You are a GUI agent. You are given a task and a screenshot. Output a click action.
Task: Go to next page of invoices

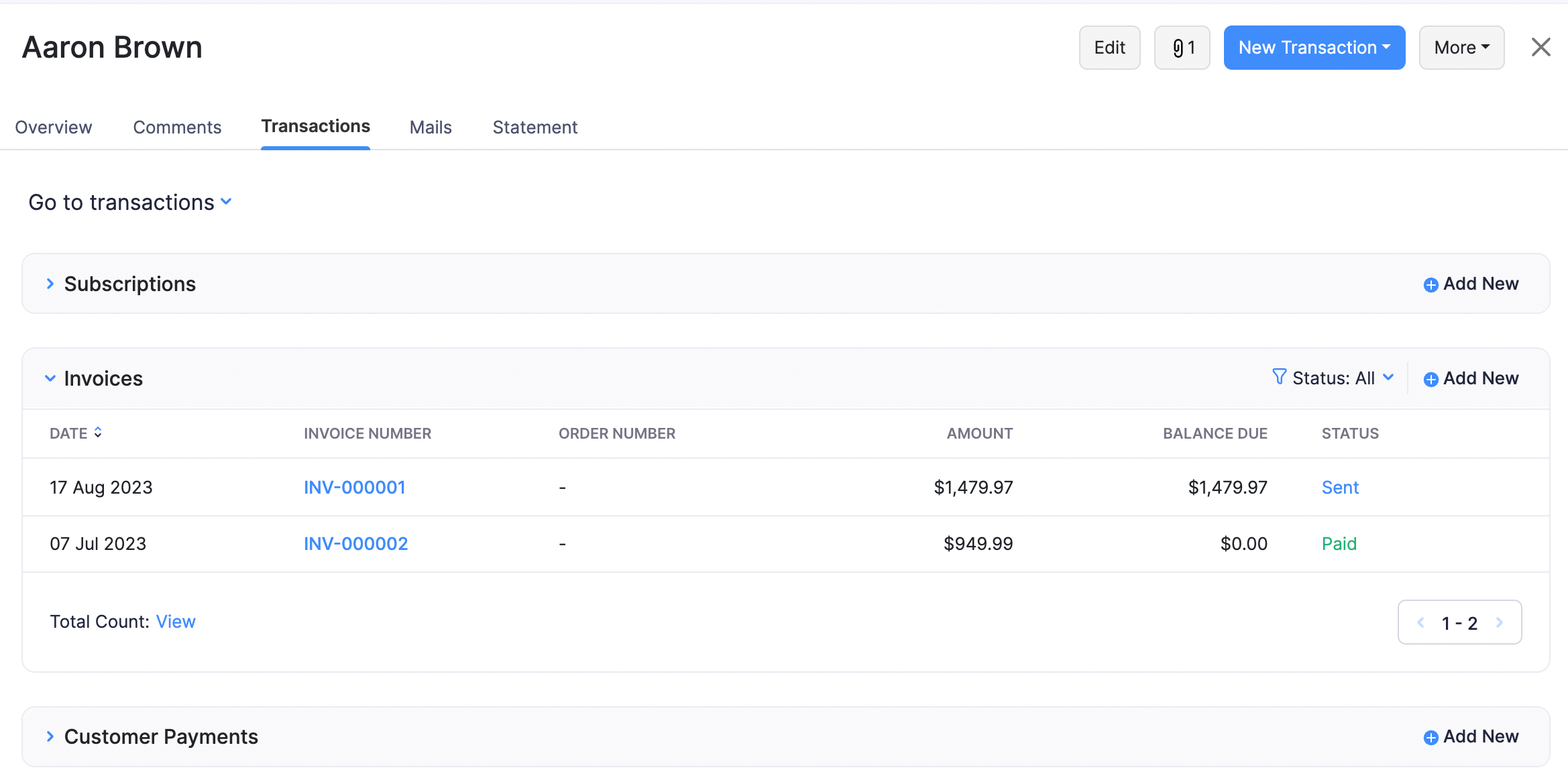1500,622
